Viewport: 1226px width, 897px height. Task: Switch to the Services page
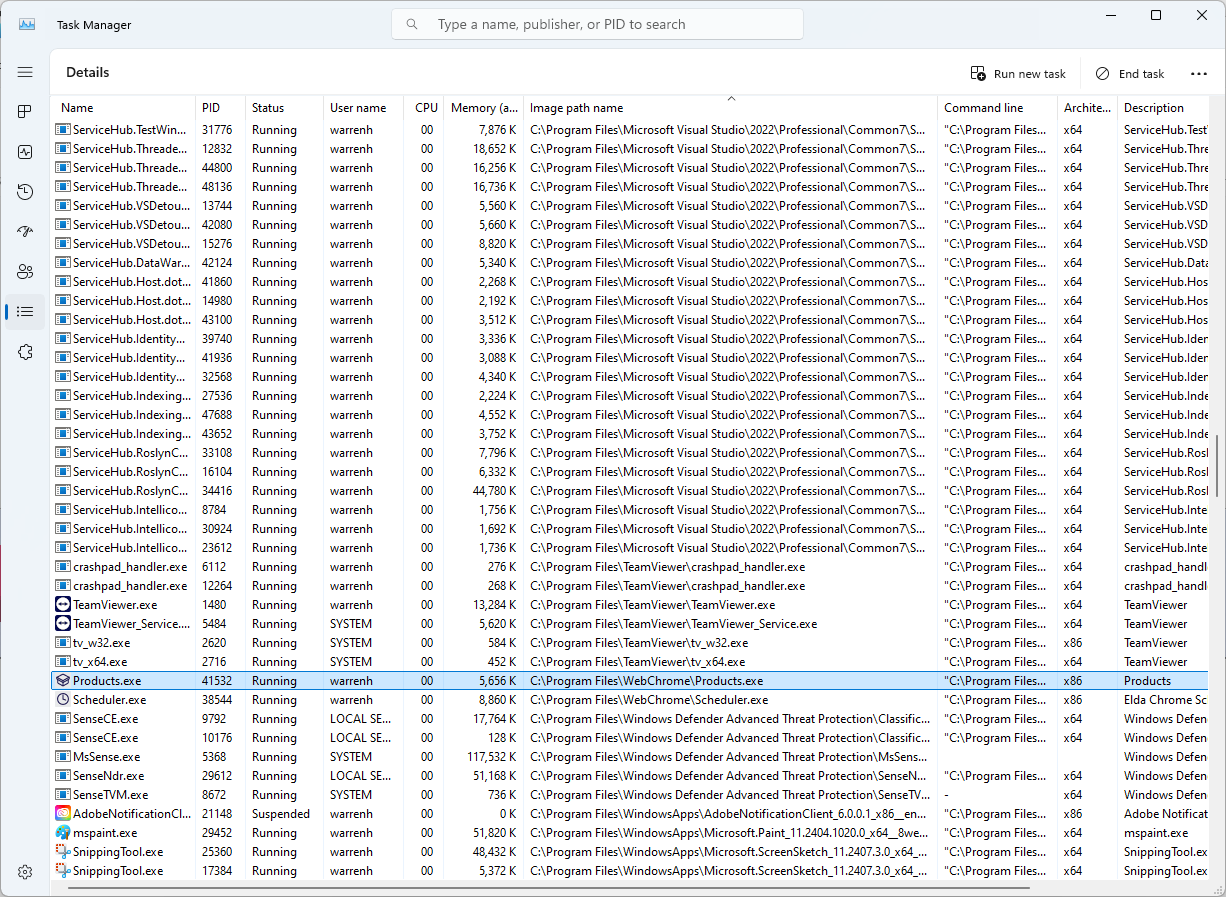pyautogui.click(x=25, y=351)
